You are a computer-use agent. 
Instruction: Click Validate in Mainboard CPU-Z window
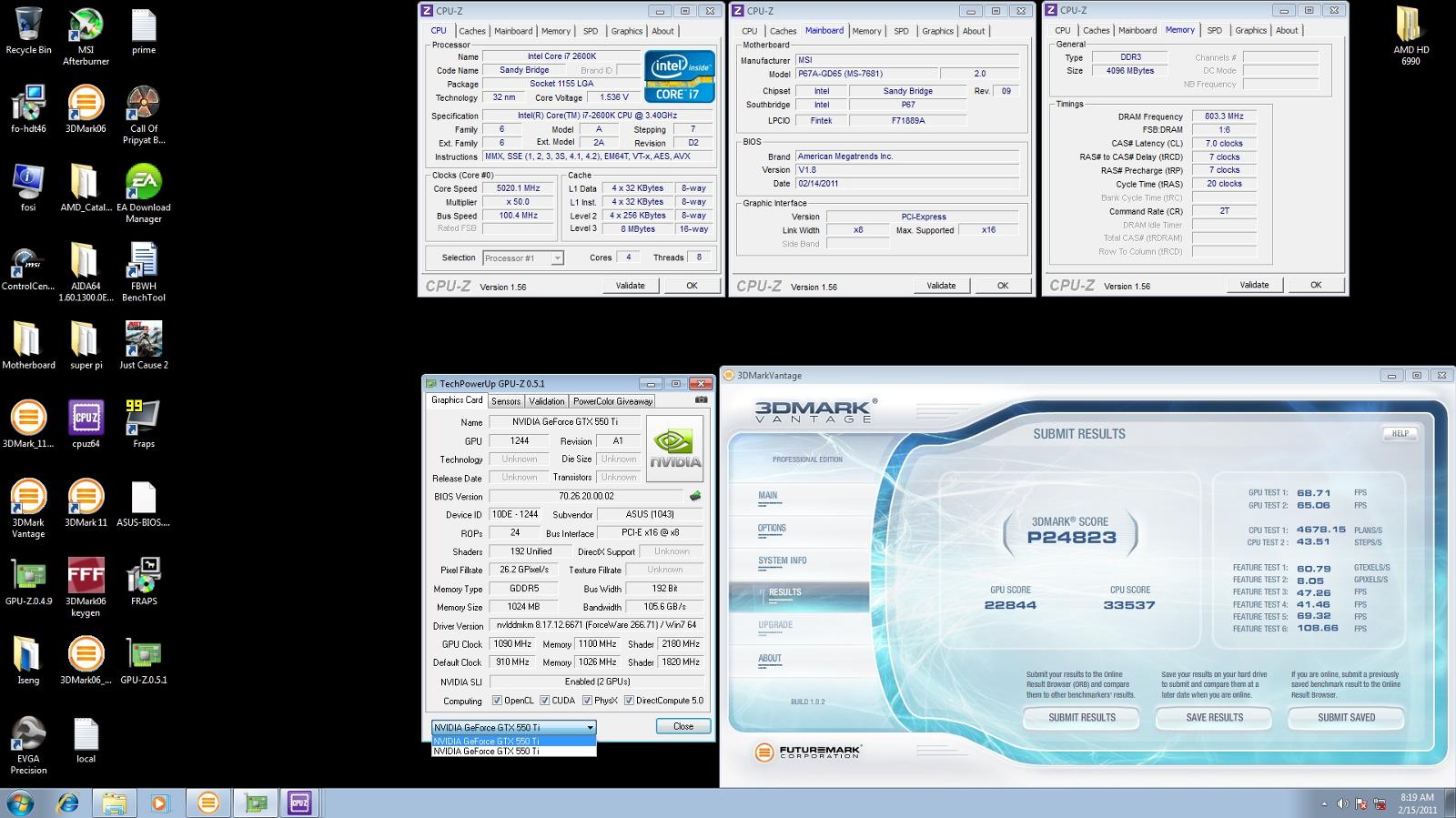coord(941,286)
